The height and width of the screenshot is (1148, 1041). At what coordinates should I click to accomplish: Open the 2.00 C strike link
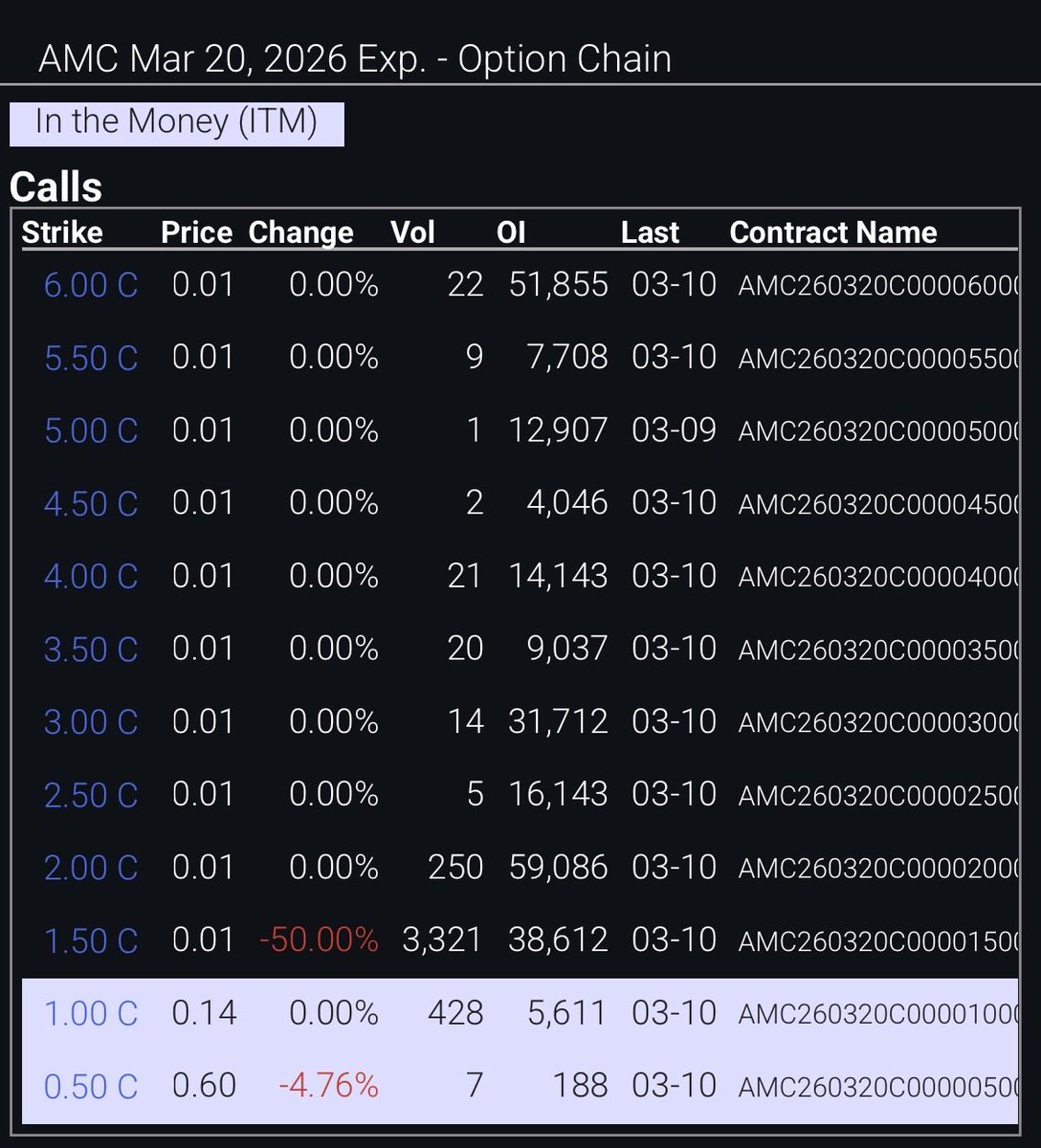[91, 868]
